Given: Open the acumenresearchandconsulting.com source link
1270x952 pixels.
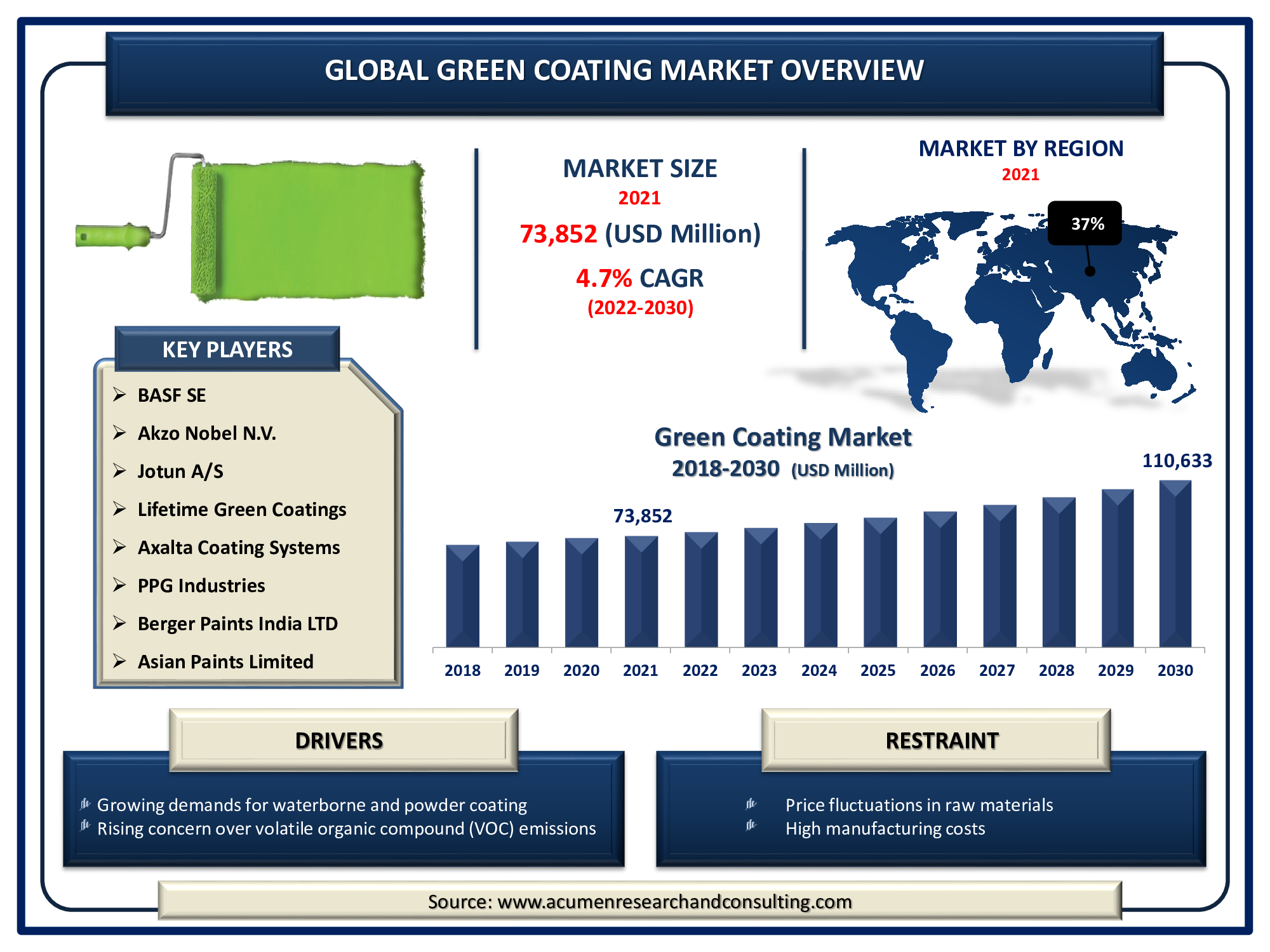Looking at the screenshot, I should pos(674,902).
